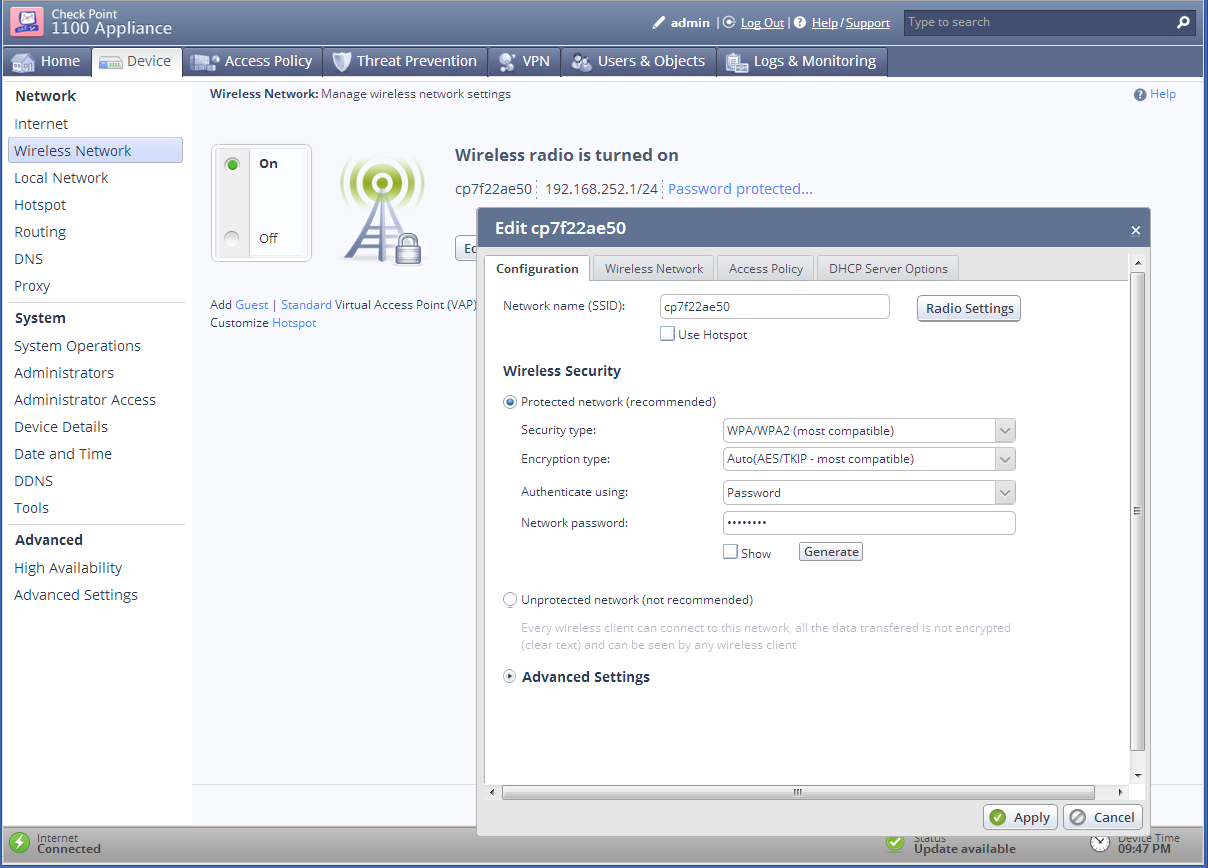Click the Password protected... link
The image size is (1208, 868).
[740, 189]
